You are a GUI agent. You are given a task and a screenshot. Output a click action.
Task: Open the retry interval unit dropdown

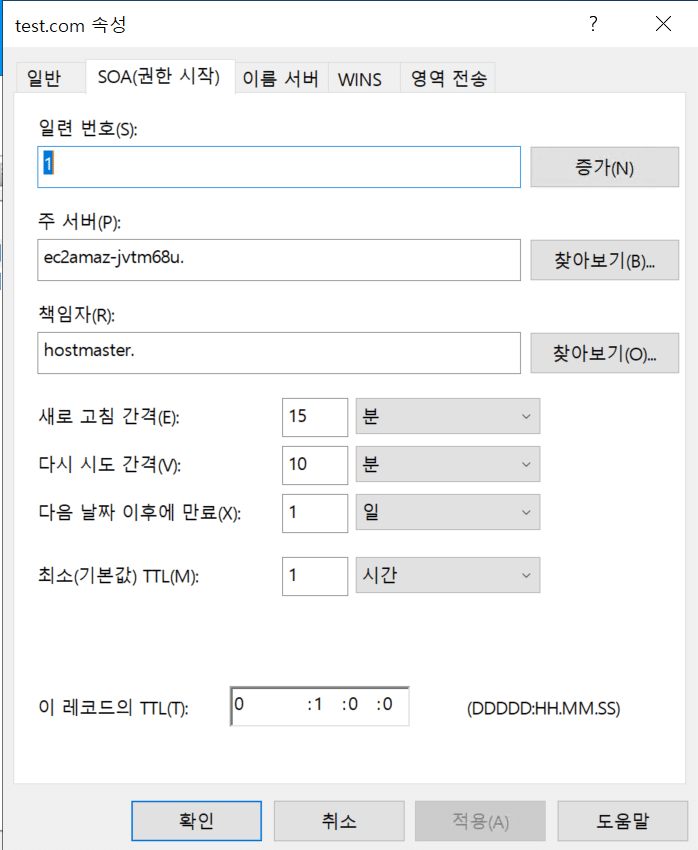click(447, 464)
